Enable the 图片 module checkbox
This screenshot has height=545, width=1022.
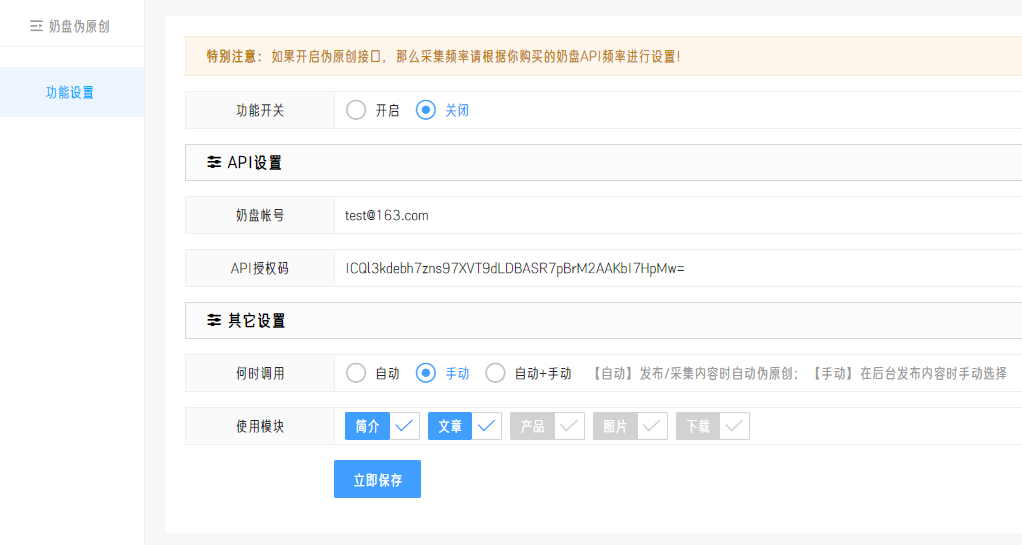click(x=630, y=426)
